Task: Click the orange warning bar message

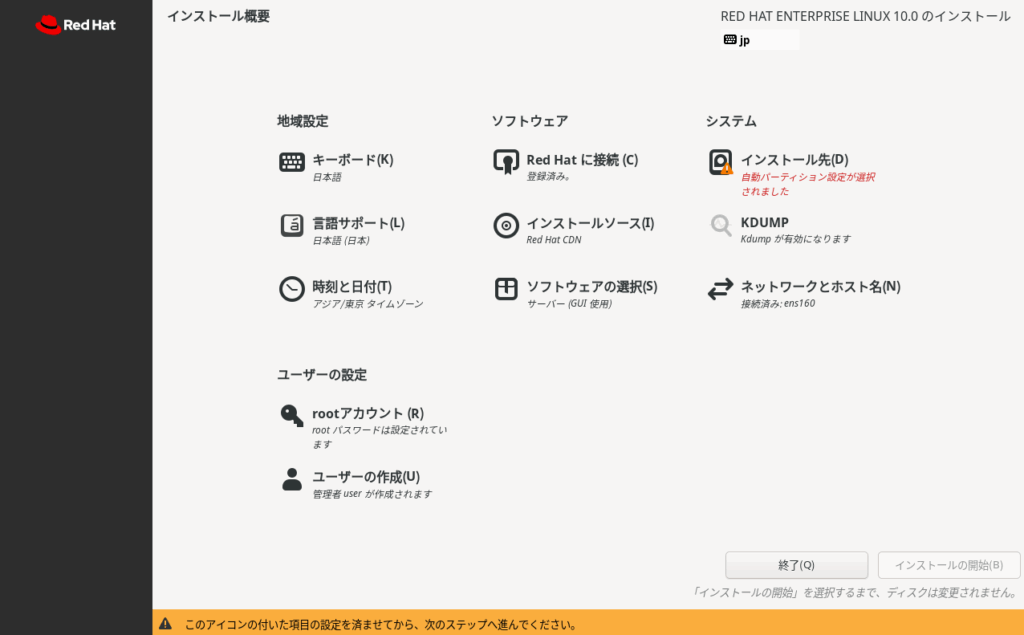Action: click(x=380, y=624)
